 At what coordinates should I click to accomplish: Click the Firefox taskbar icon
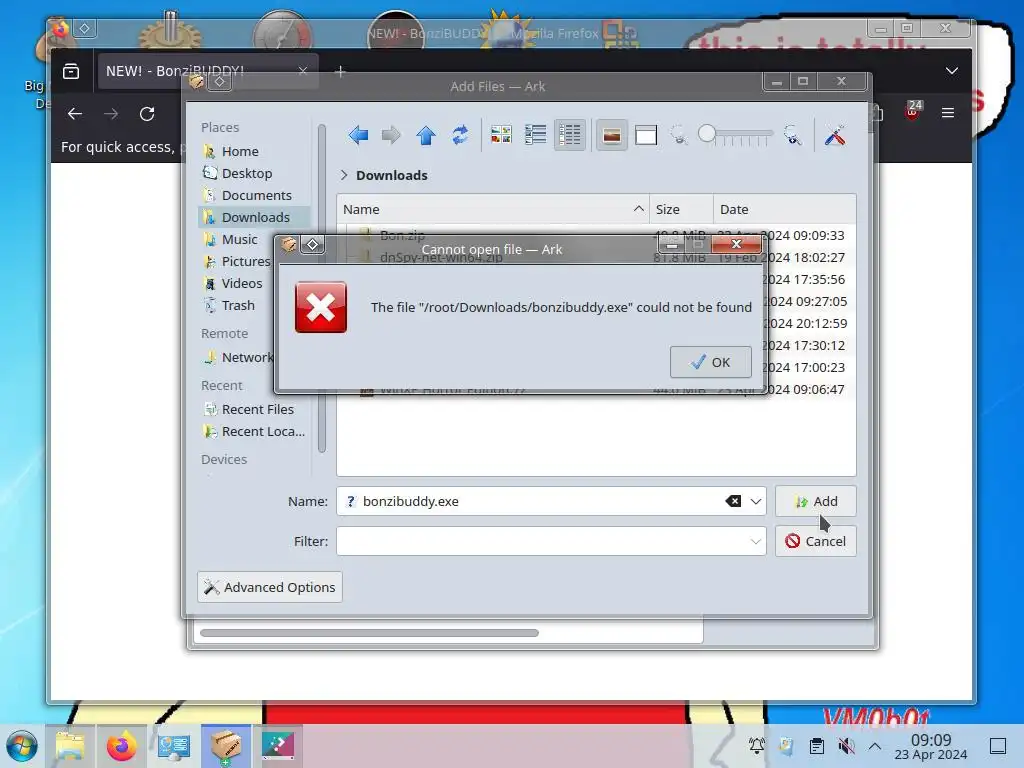pyautogui.click(x=121, y=746)
